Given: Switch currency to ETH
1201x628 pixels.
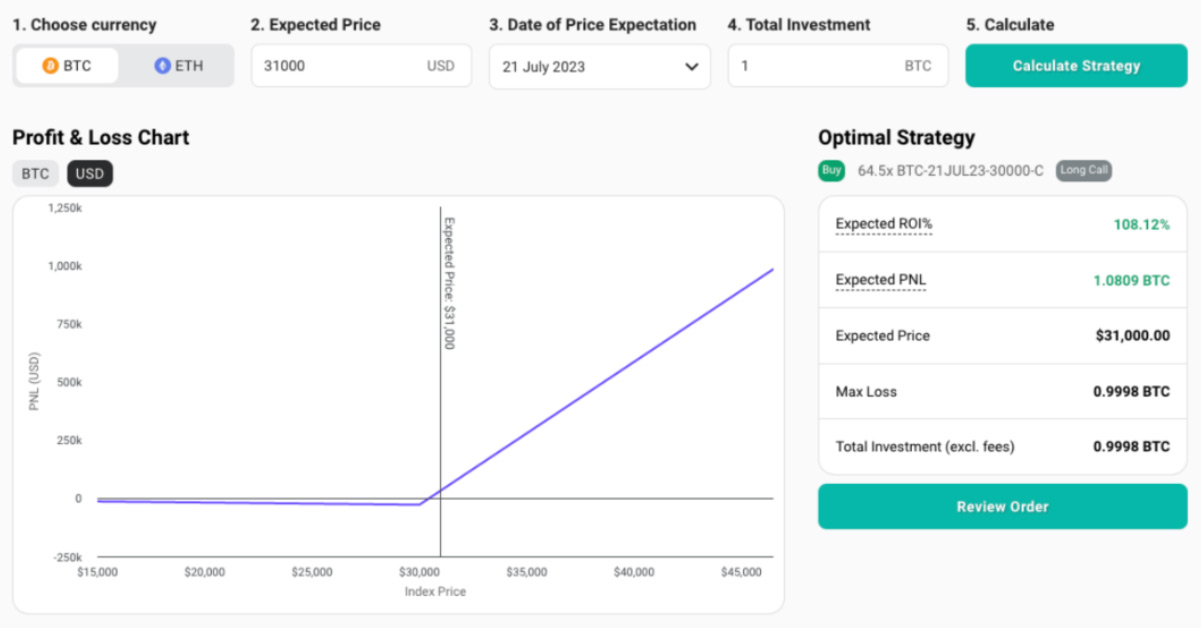Looking at the screenshot, I should pos(178,66).
